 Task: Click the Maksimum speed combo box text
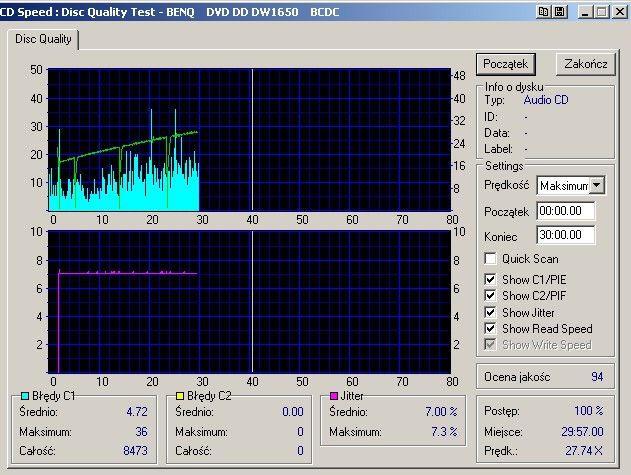pos(564,186)
